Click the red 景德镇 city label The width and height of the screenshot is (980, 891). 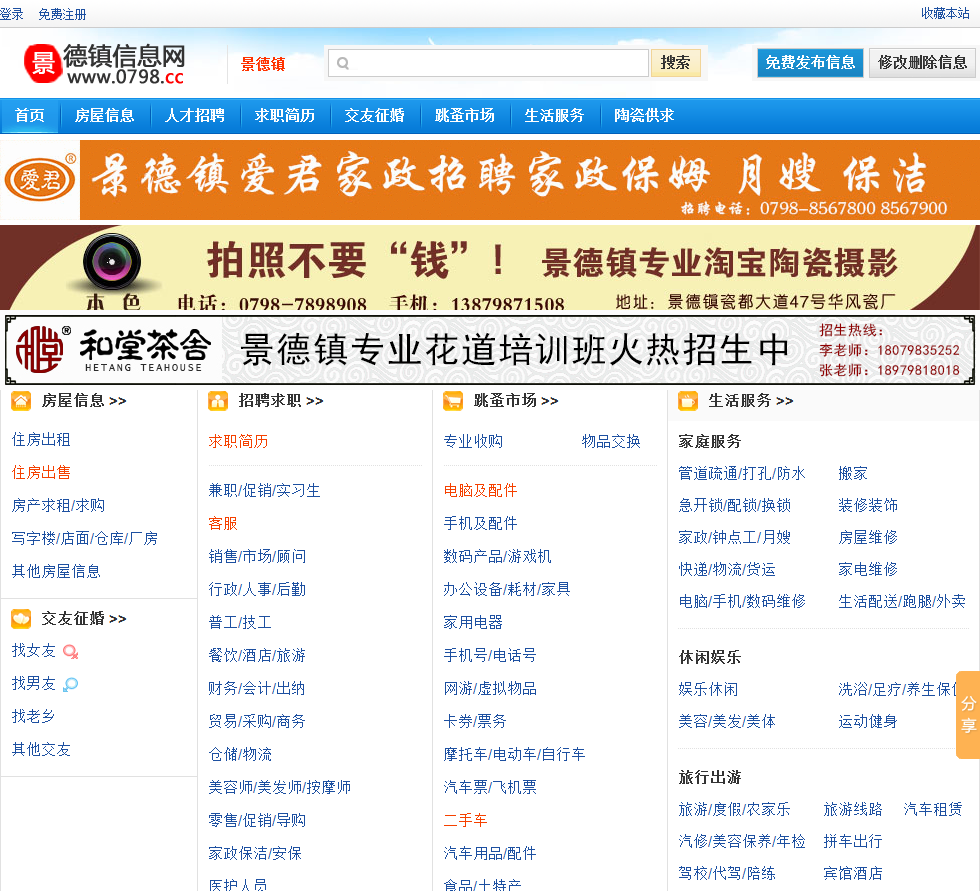click(263, 64)
